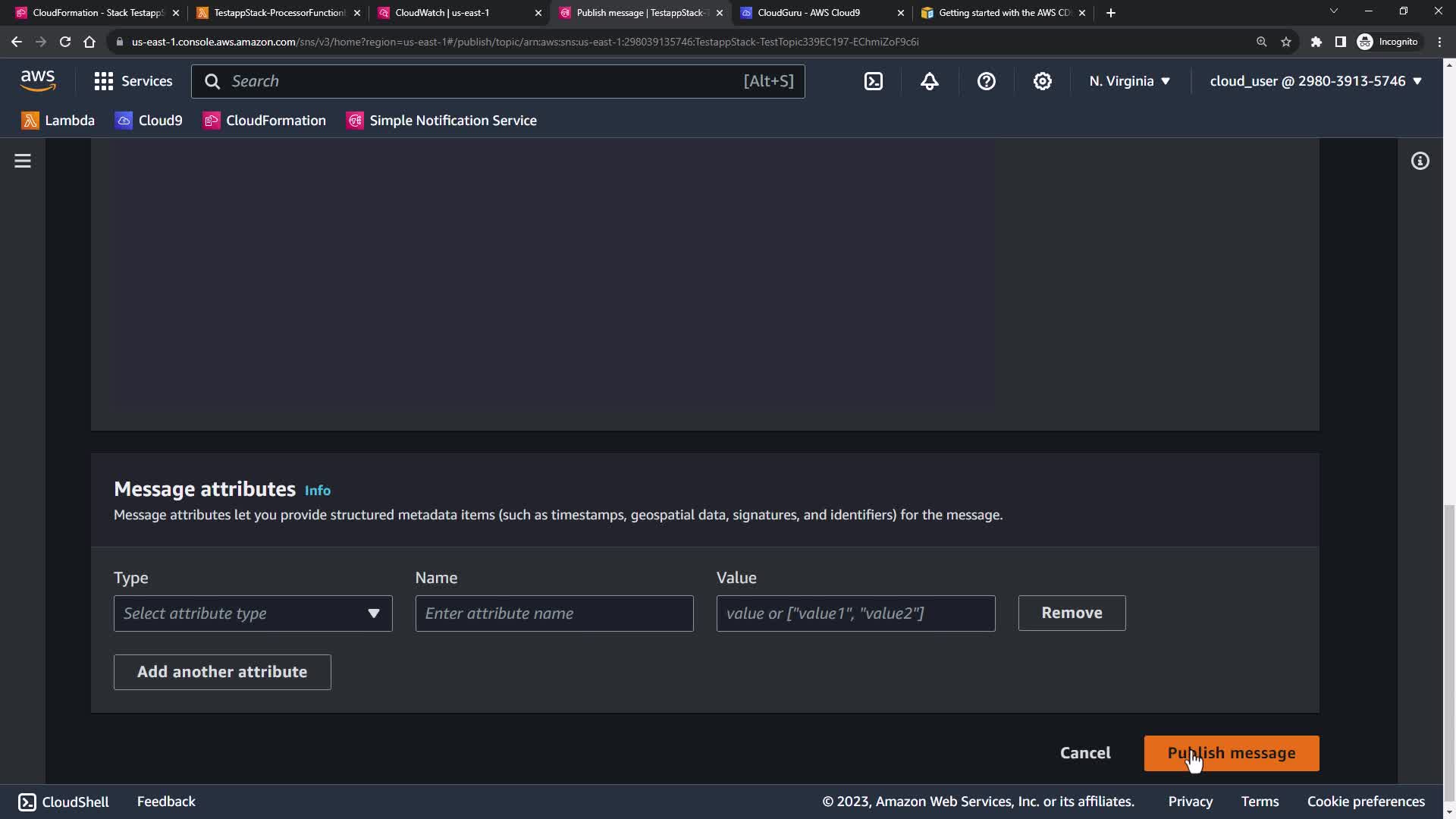Click the Enter attribute name field

click(554, 613)
